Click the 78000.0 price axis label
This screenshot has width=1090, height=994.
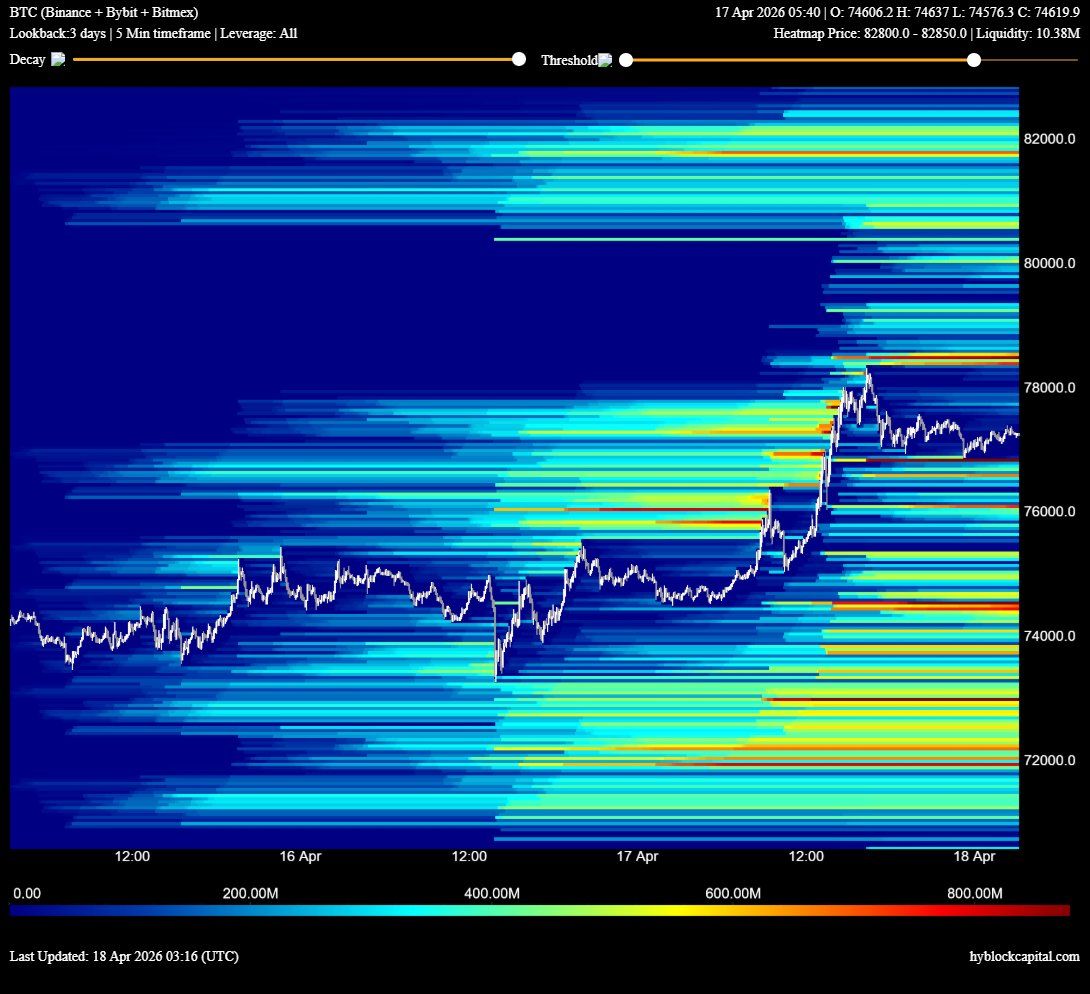pyautogui.click(x=1049, y=388)
